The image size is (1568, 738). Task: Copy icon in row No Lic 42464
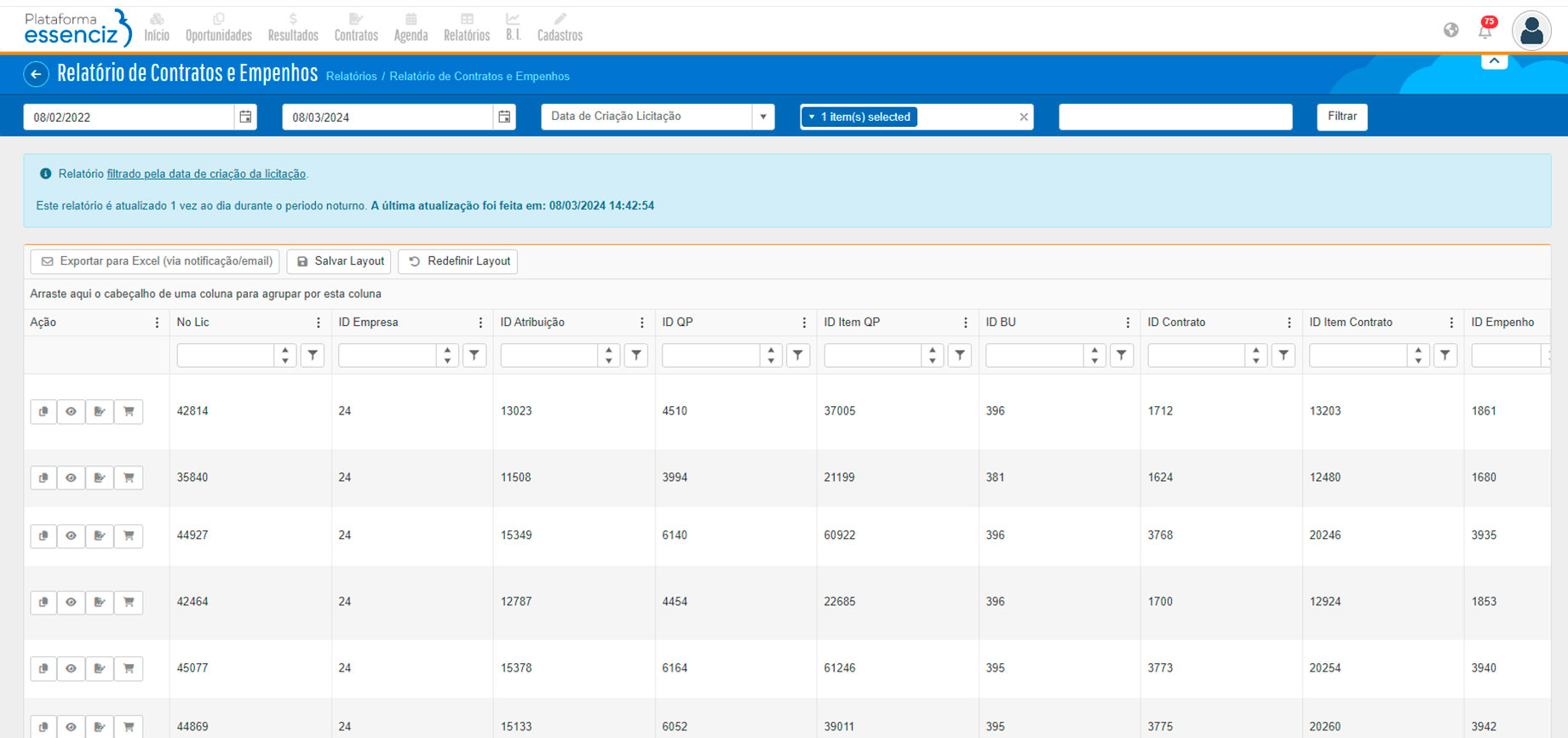pyautogui.click(x=43, y=602)
